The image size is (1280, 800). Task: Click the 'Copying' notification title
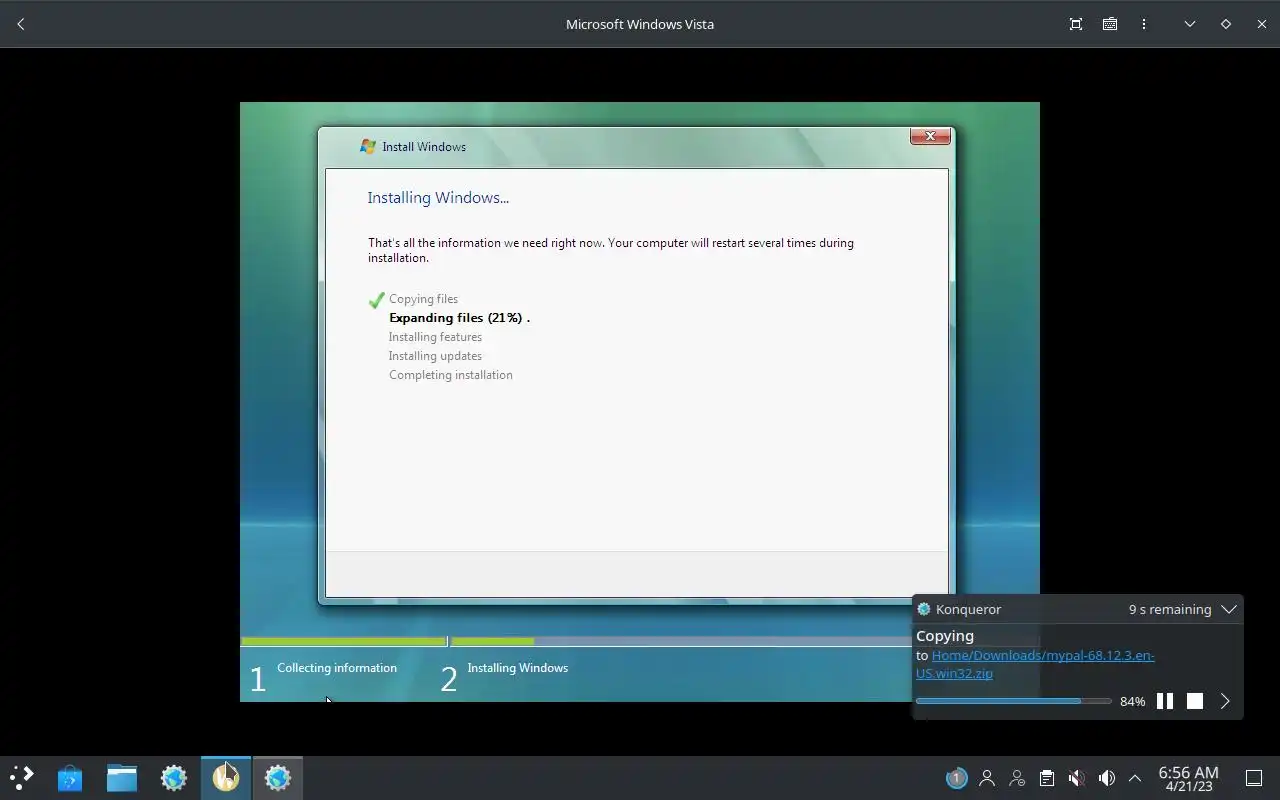(x=945, y=636)
